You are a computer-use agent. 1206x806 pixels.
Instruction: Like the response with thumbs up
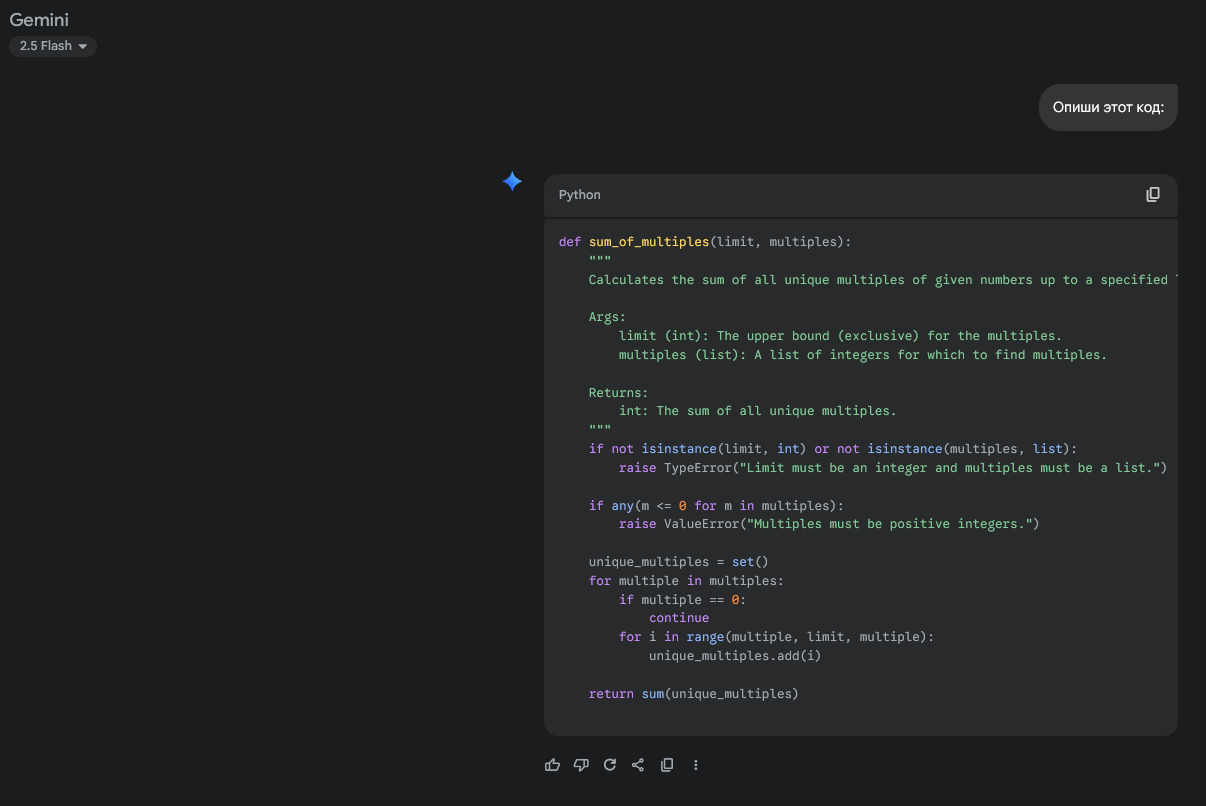(552, 765)
